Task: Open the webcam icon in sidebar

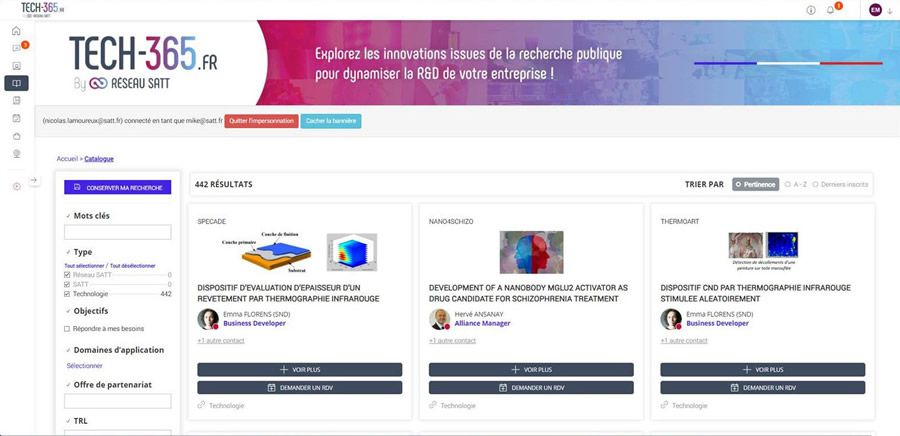Action: [x=16, y=153]
